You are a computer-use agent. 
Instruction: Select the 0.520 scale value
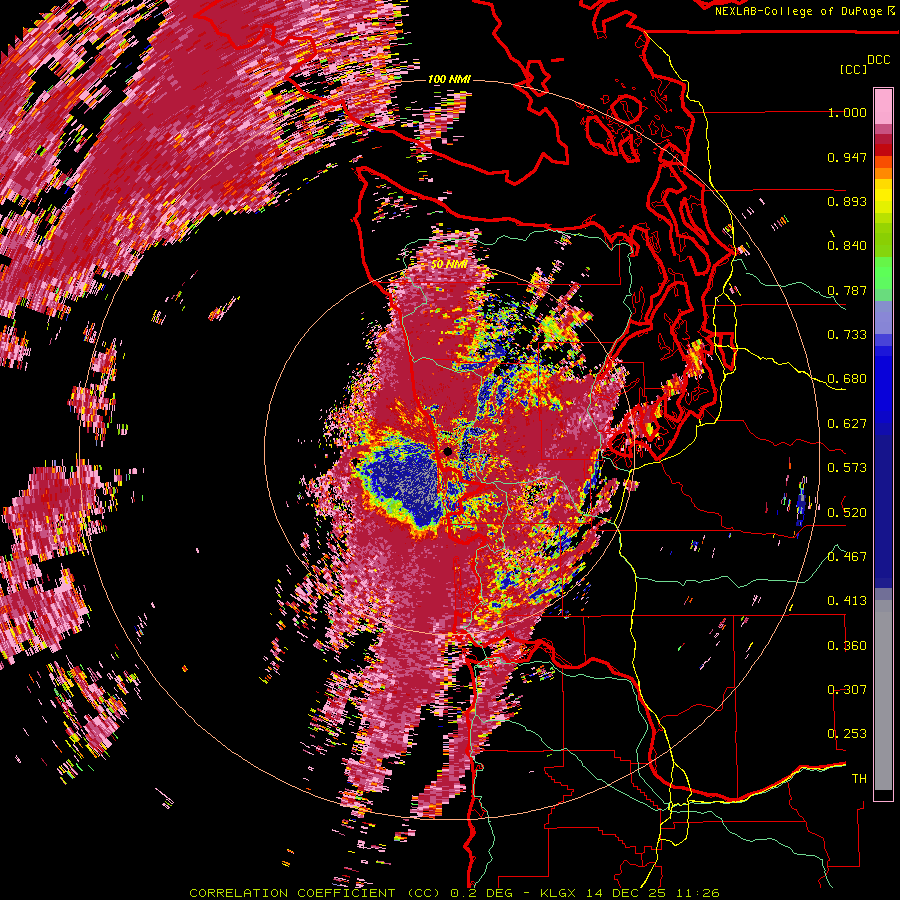pos(847,513)
